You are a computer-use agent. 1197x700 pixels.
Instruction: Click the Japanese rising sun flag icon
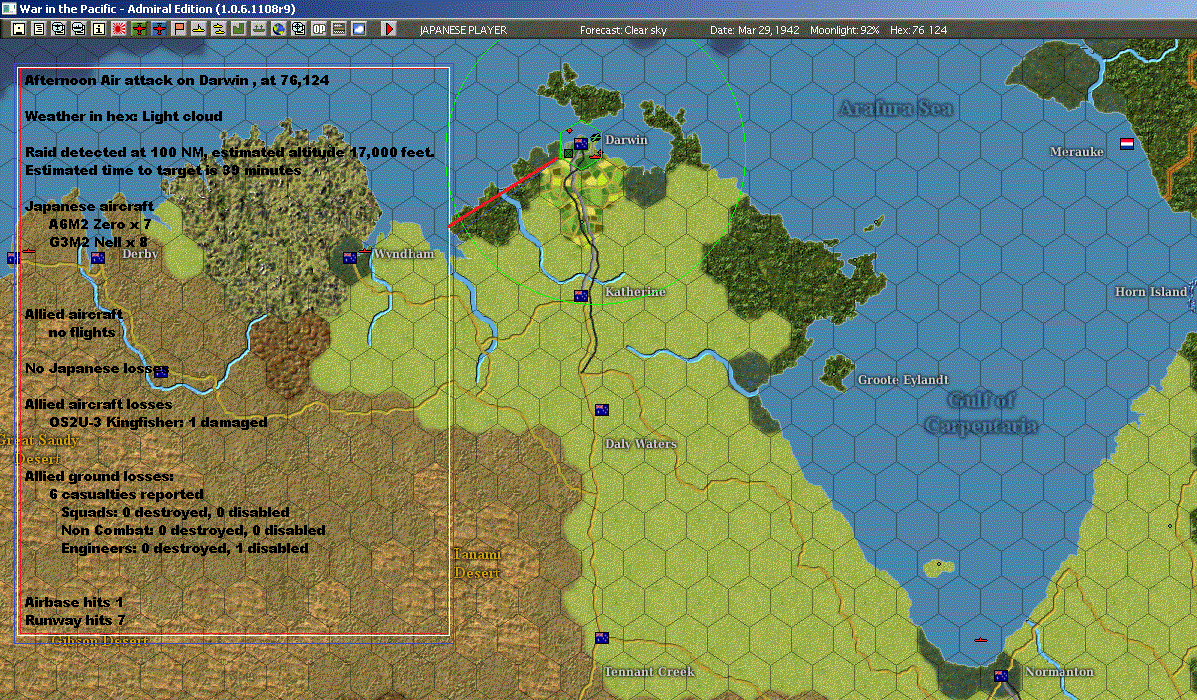[x=119, y=29]
